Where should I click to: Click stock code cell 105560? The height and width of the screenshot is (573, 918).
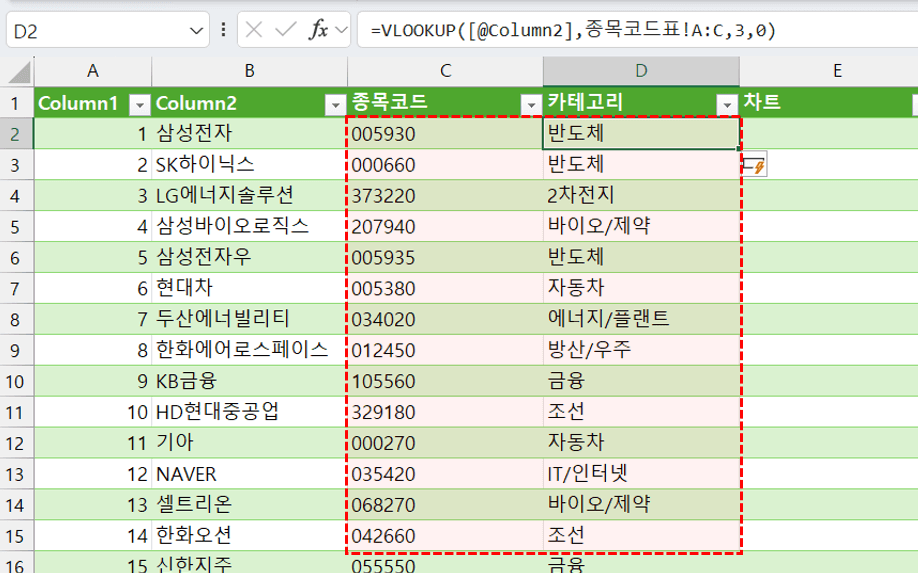click(x=446, y=382)
